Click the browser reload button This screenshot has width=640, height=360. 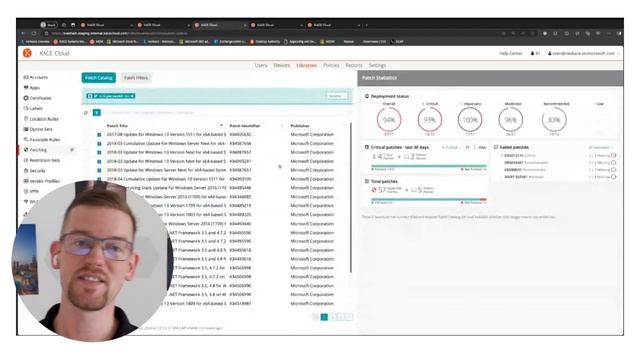[x=34, y=33]
